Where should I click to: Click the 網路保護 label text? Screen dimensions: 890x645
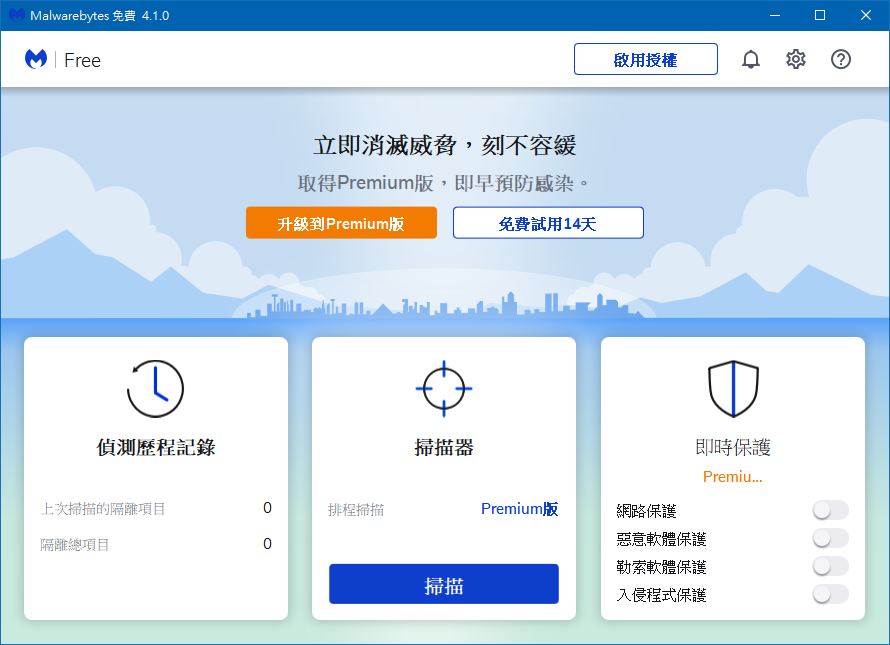coord(646,511)
